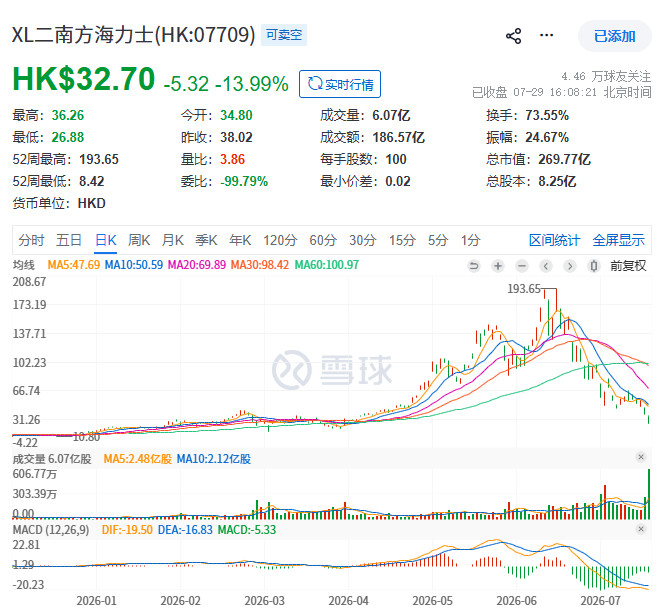Click the 委比 -99.79% value
This screenshot has width=662, height=614.
click(244, 181)
